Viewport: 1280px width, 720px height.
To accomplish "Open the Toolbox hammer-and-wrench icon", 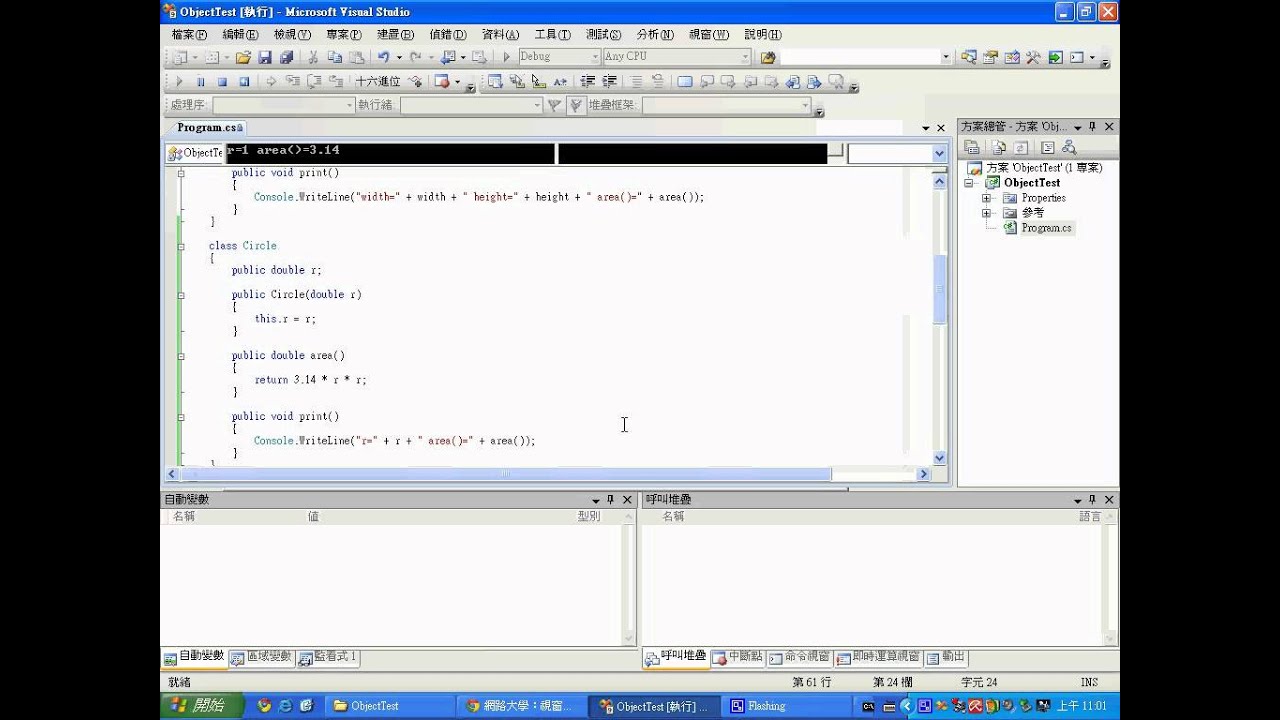I will coord(1033,57).
